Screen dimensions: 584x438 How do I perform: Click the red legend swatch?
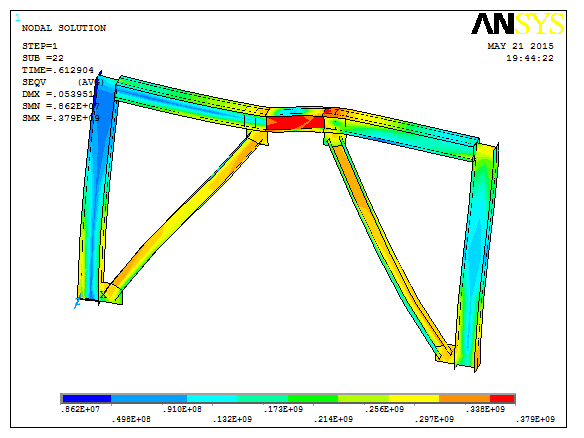(502, 399)
